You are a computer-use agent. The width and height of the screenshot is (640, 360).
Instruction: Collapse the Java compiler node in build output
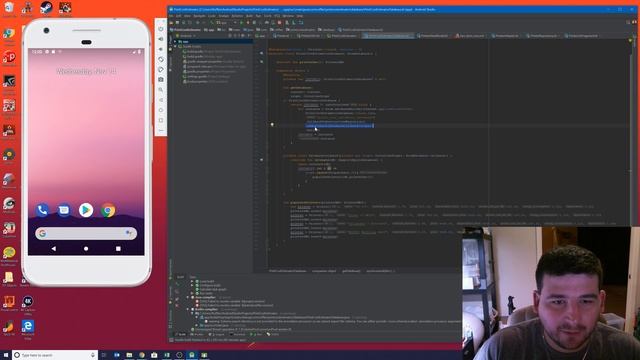pyautogui.click(x=188, y=298)
